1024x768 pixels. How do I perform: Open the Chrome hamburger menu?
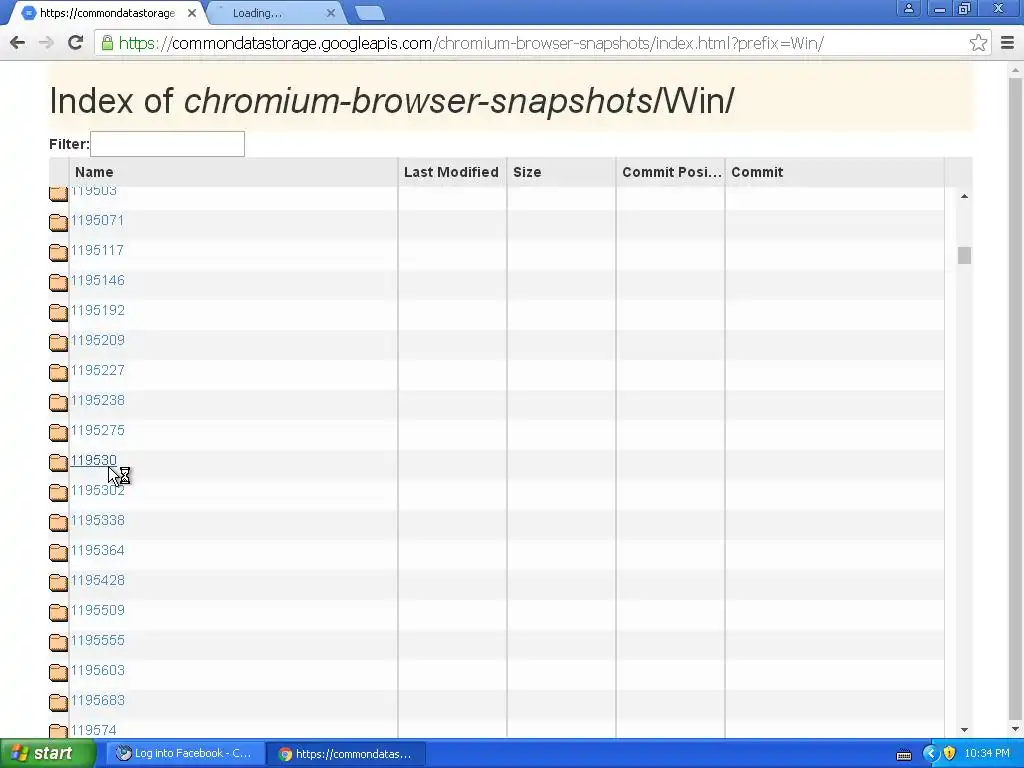pyautogui.click(x=1007, y=43)
